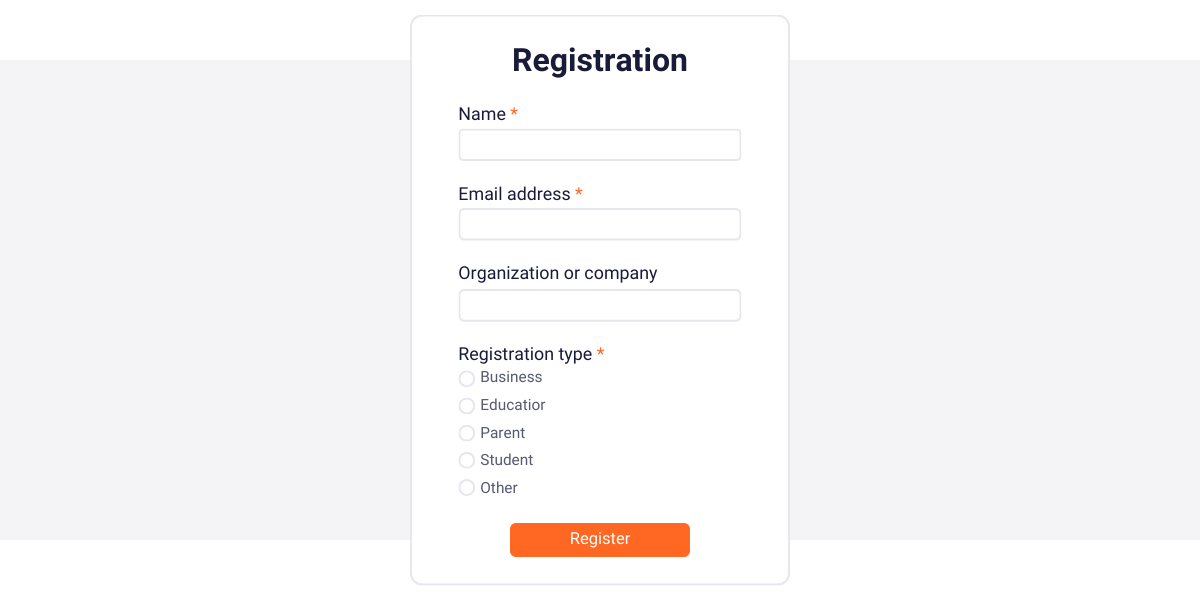Click the Registration type heading

524,354
